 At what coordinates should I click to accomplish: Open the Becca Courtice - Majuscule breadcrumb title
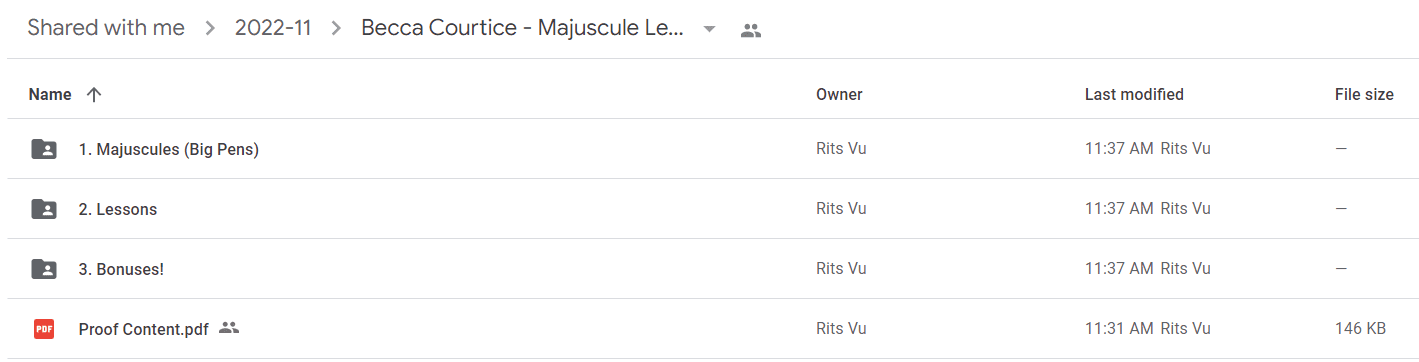[523, 28]
